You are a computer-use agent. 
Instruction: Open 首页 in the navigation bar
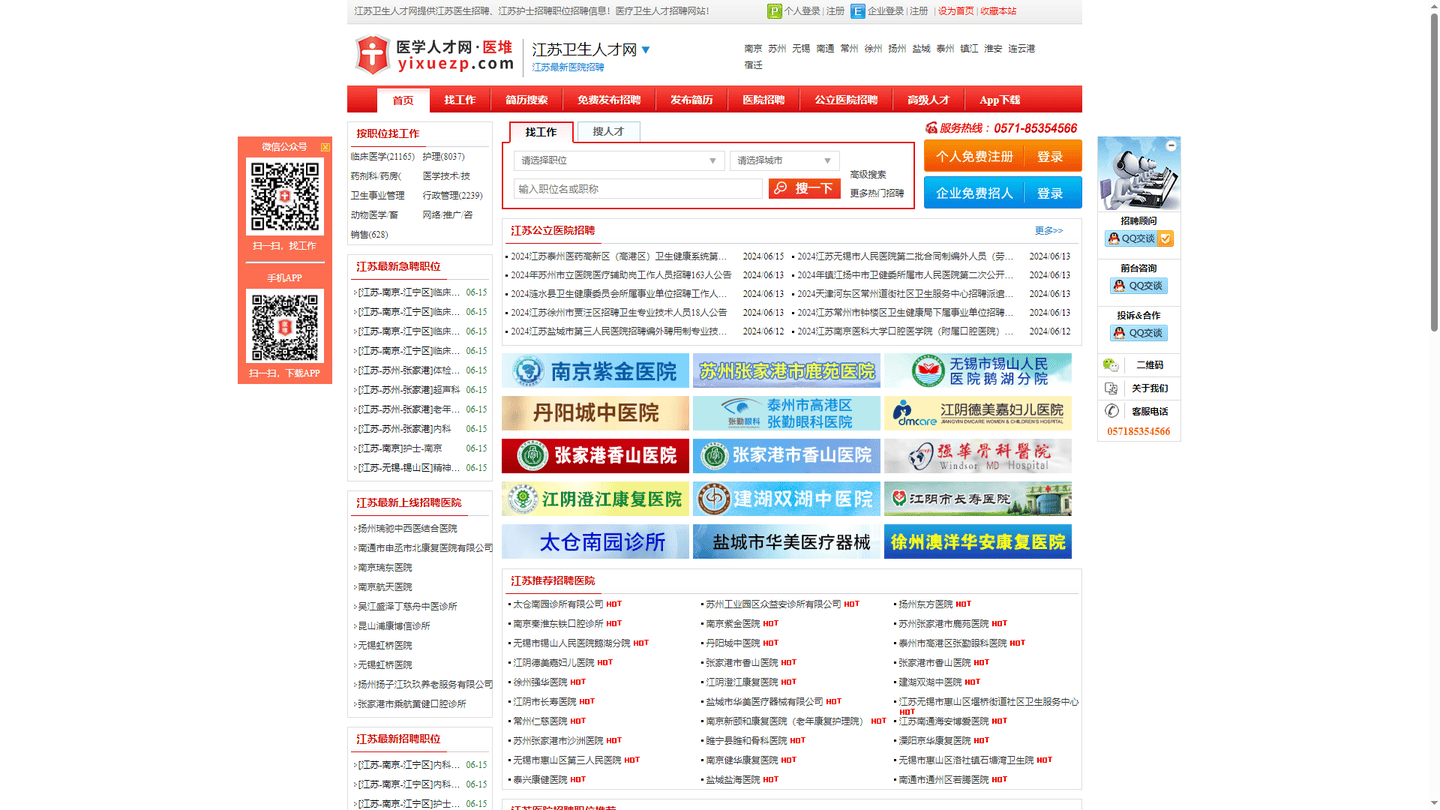pyautogui.click(x=403, y=100)
